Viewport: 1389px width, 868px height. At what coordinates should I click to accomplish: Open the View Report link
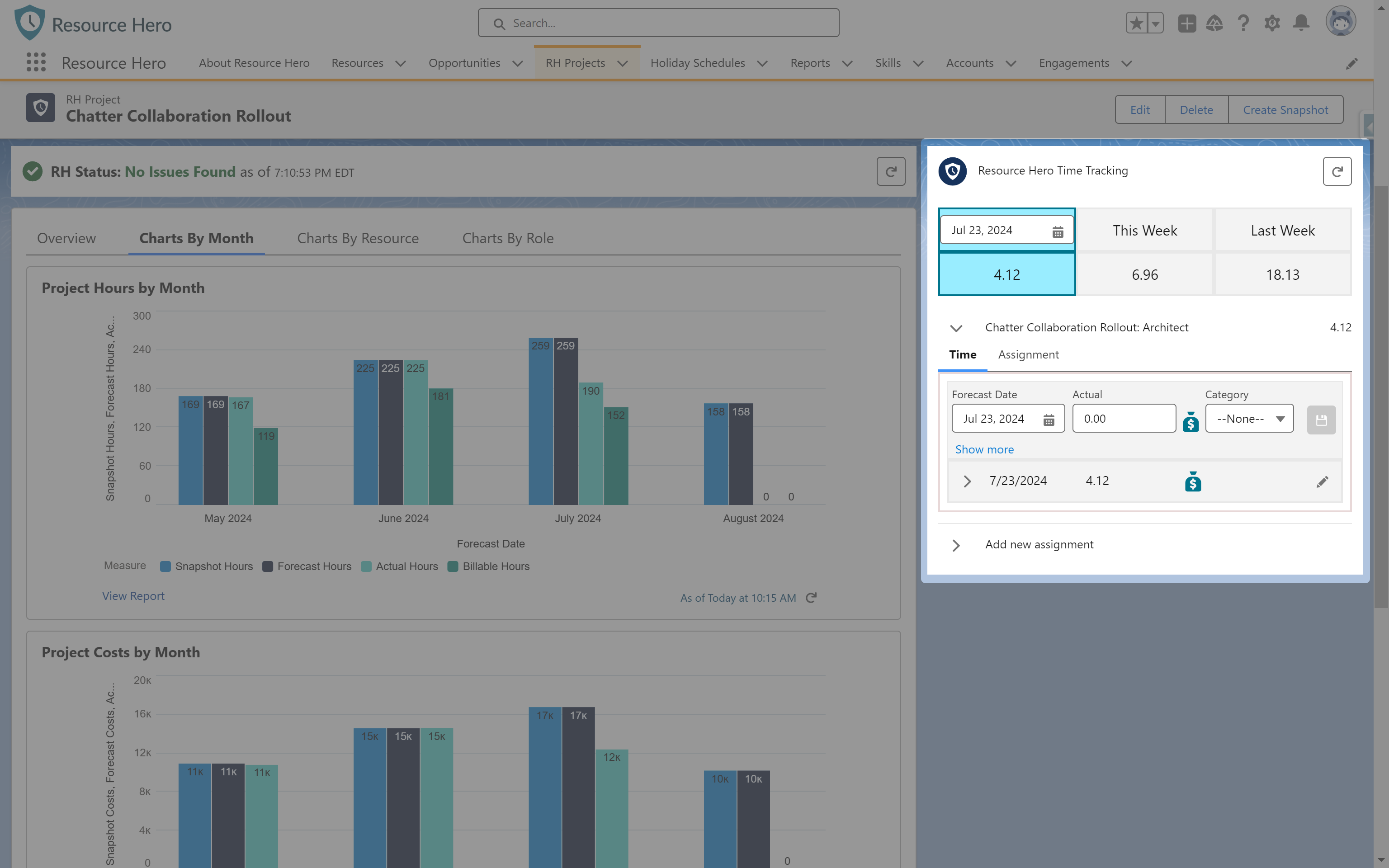click(133, 596)
